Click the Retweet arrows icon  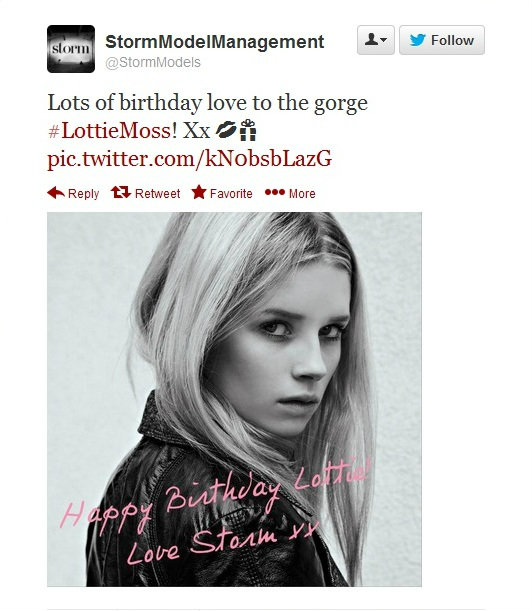coord(121,192)
